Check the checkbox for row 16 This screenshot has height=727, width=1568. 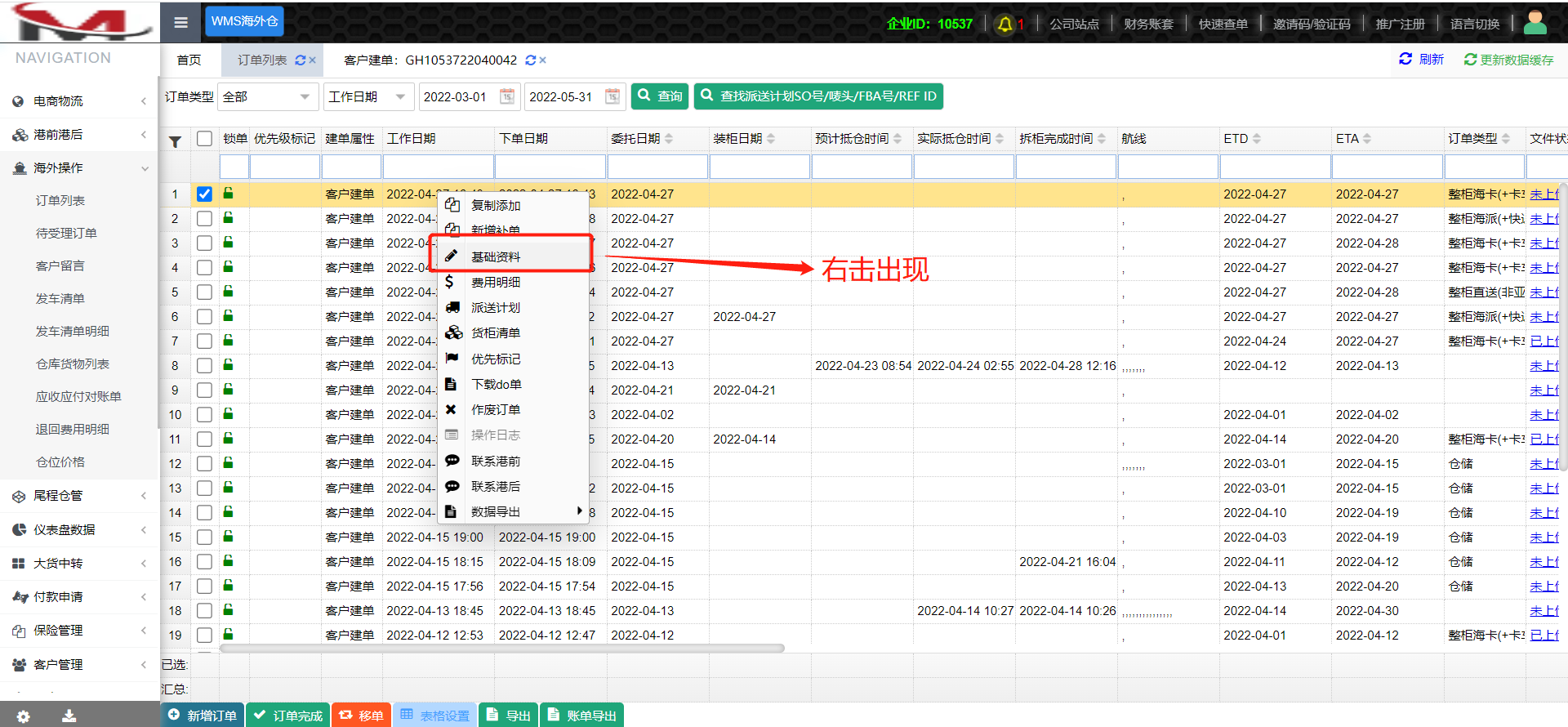coord(204,561)
